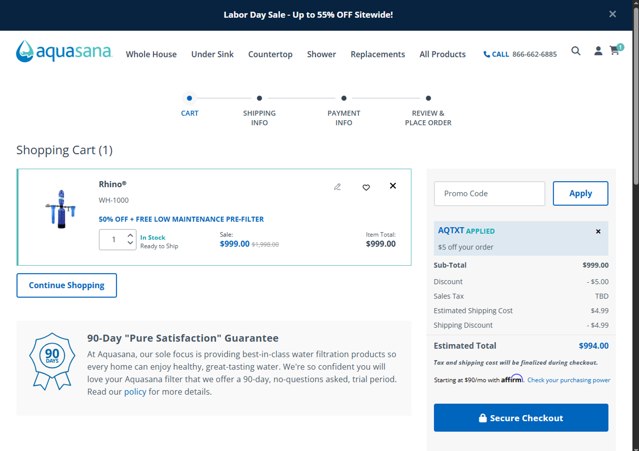Check your purchasing power with Affirm

(568, 380)
